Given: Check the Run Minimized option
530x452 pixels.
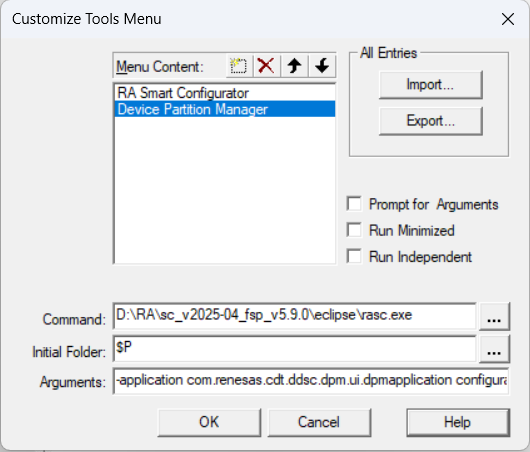Looking at the screenshot, I should pyautogui.click(x=354, y=230).
